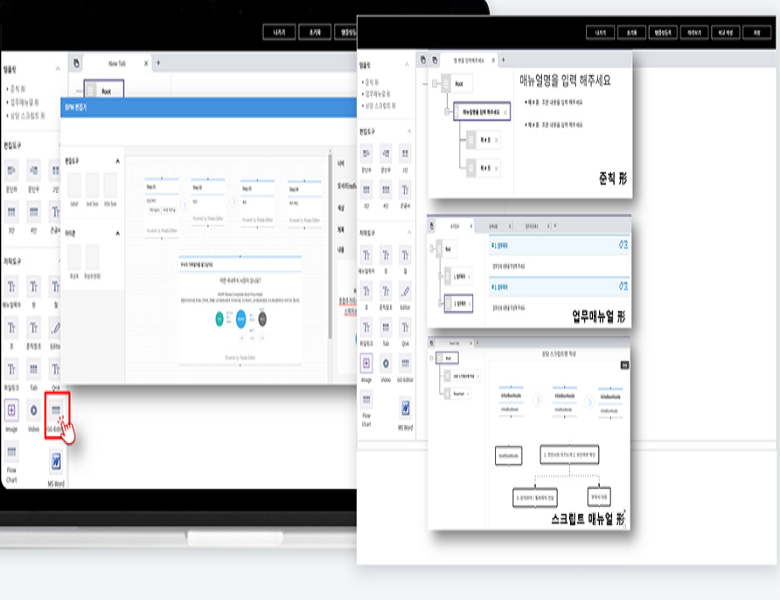Viewport: 780px width, 600px height.
Task: Add a new tab with plus button
Action: pos(158,63)
